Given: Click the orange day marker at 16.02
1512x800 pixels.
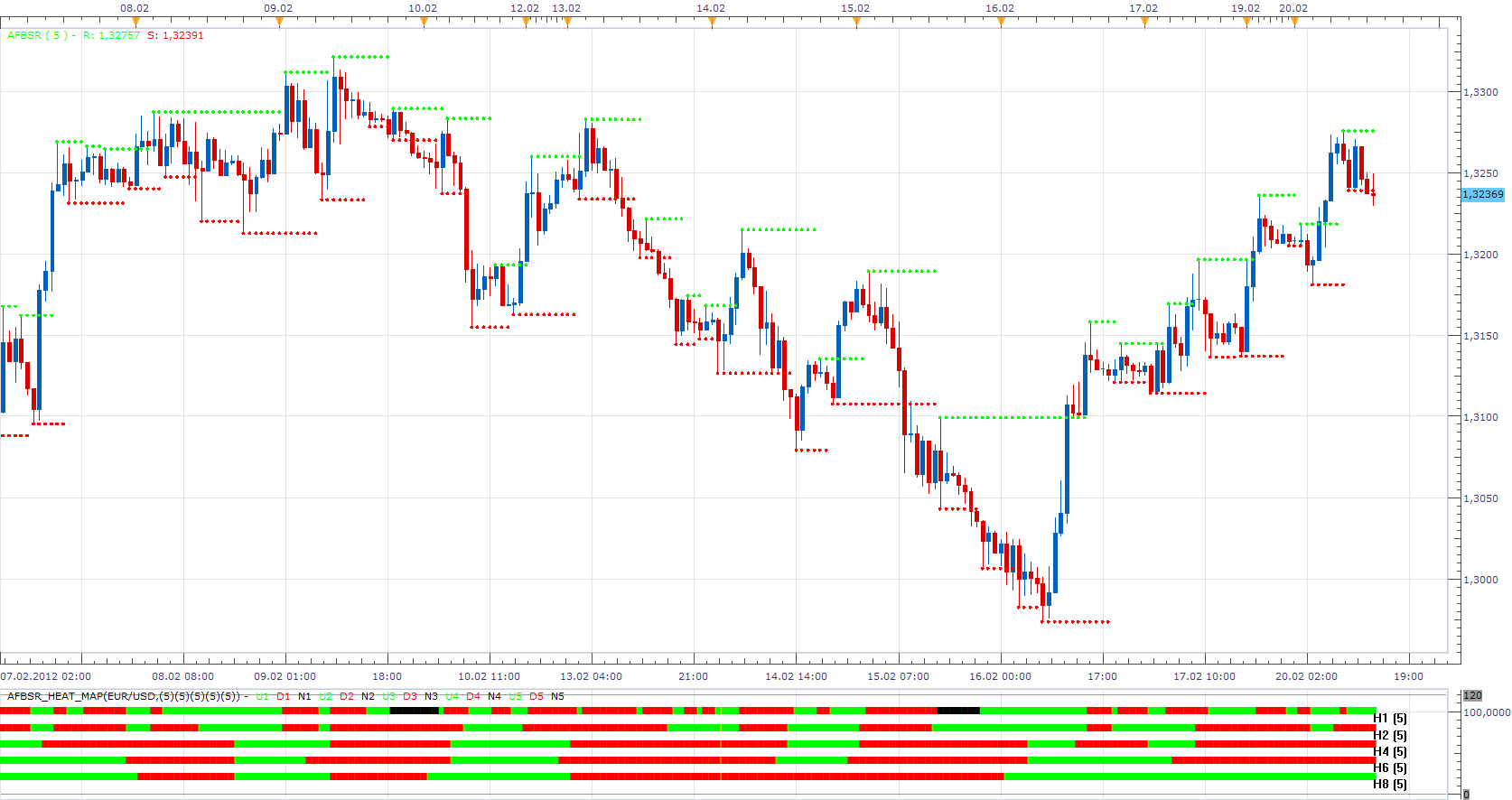Looking at the screenshot, I should pyautogui.click(x=1001, y=23).
